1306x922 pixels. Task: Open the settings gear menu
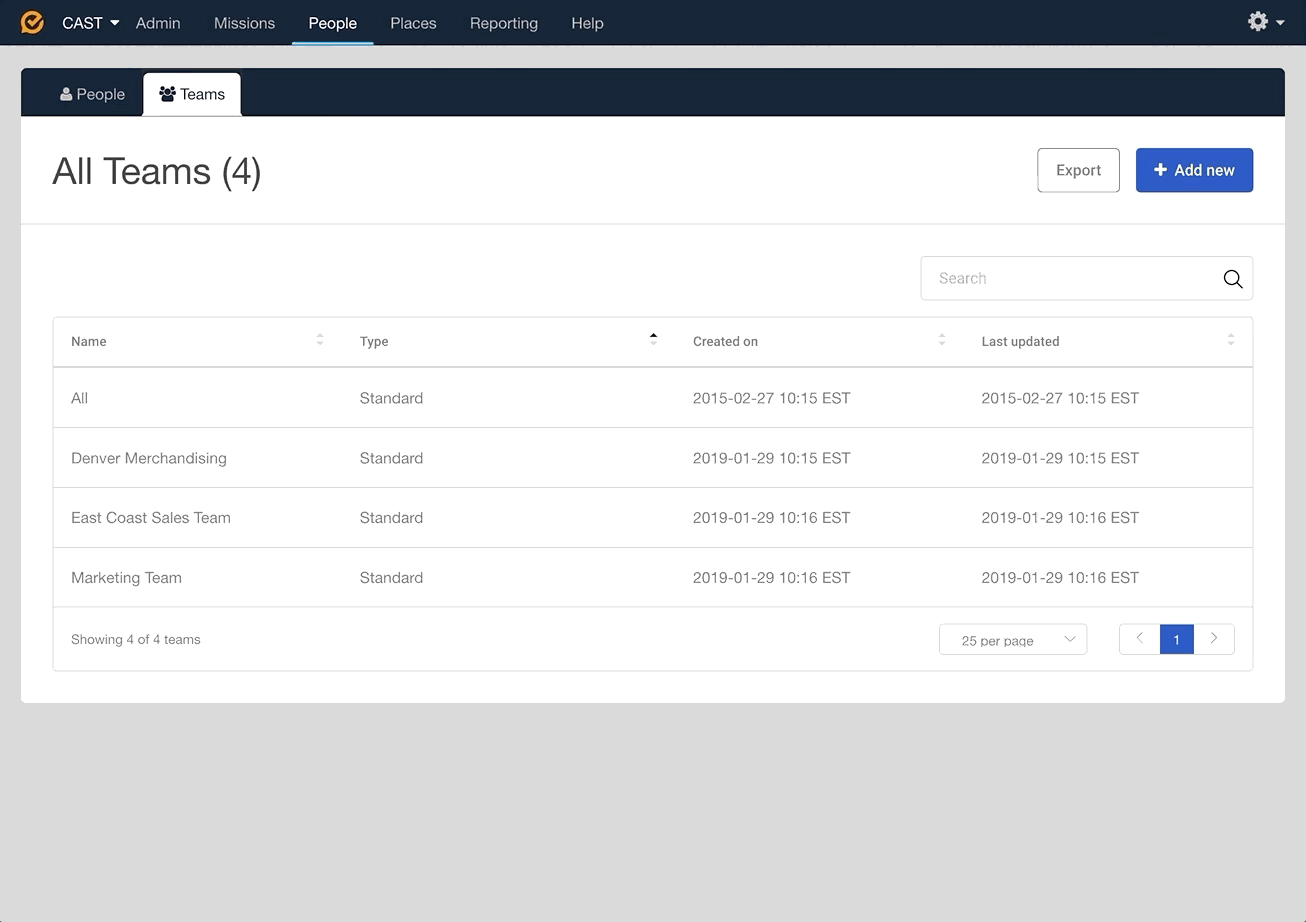[x=1265, y=22]
